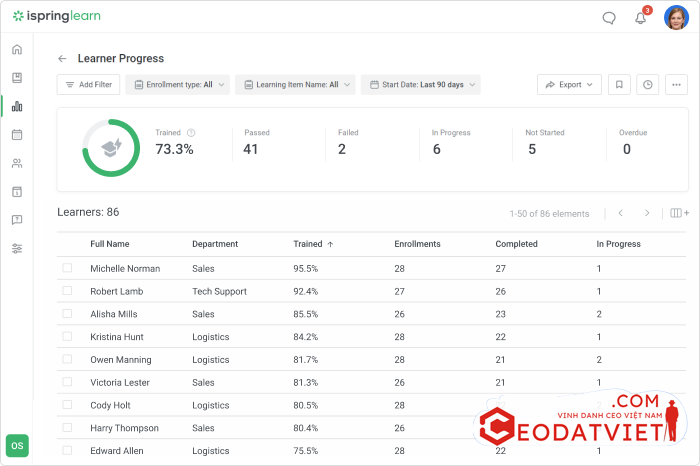Open learner Edward Allen

coord(117,451)
